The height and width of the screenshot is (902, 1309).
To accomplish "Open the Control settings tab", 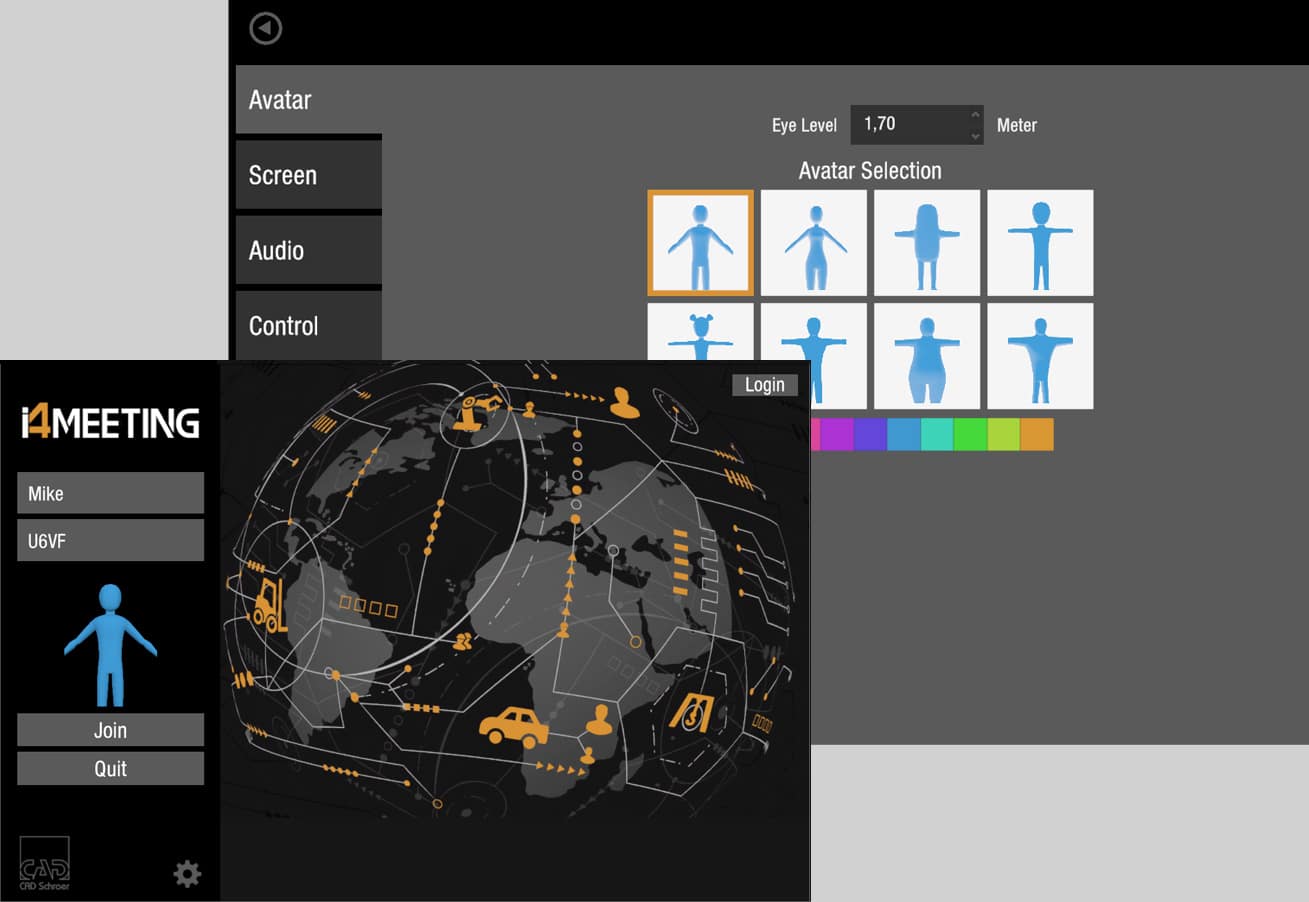I will click(308, 325).
